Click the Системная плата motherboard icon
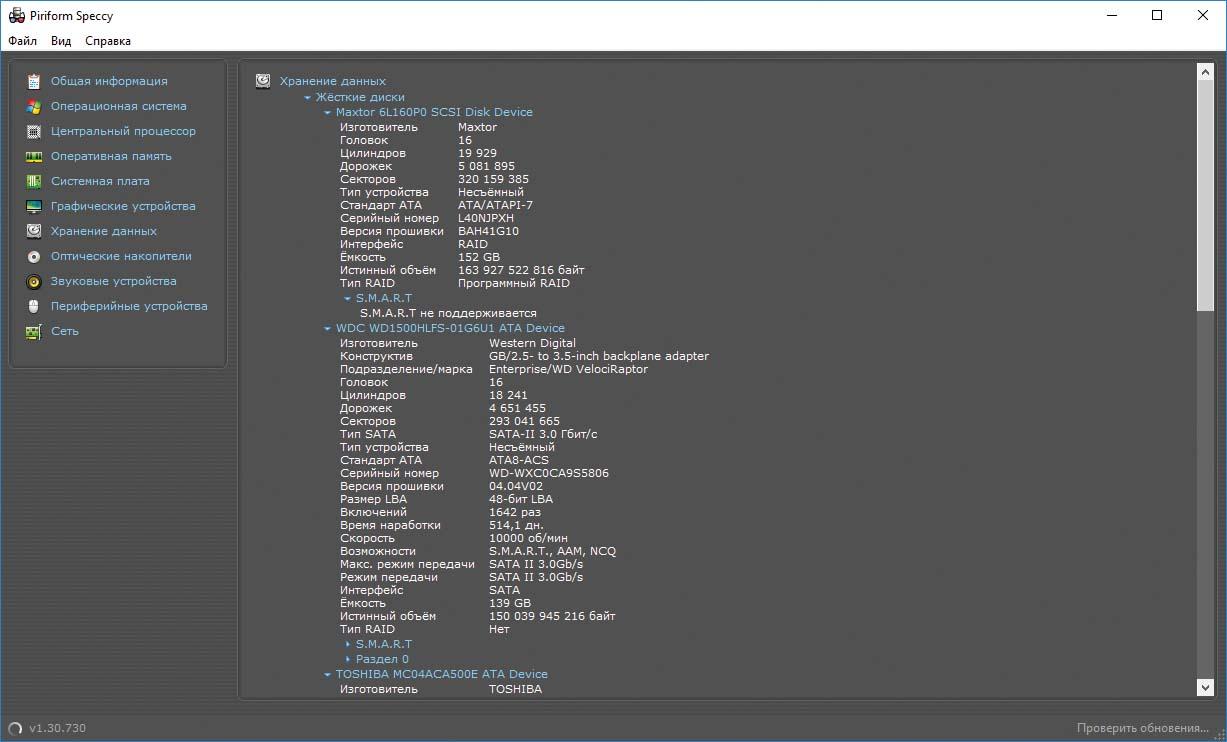 click(34, 181)
